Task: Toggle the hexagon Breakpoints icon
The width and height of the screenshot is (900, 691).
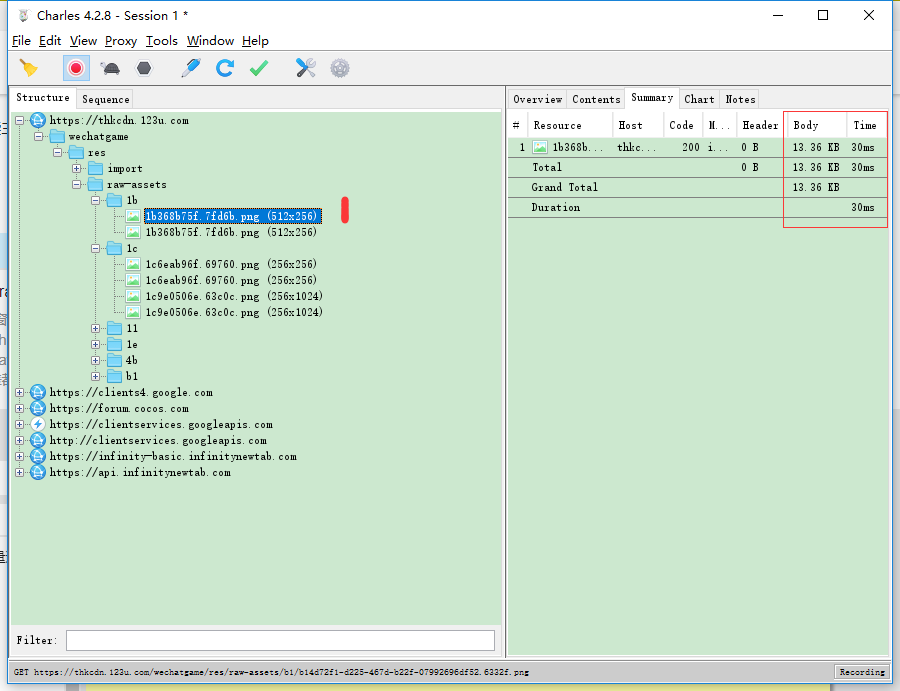Action: click(144, 68)
